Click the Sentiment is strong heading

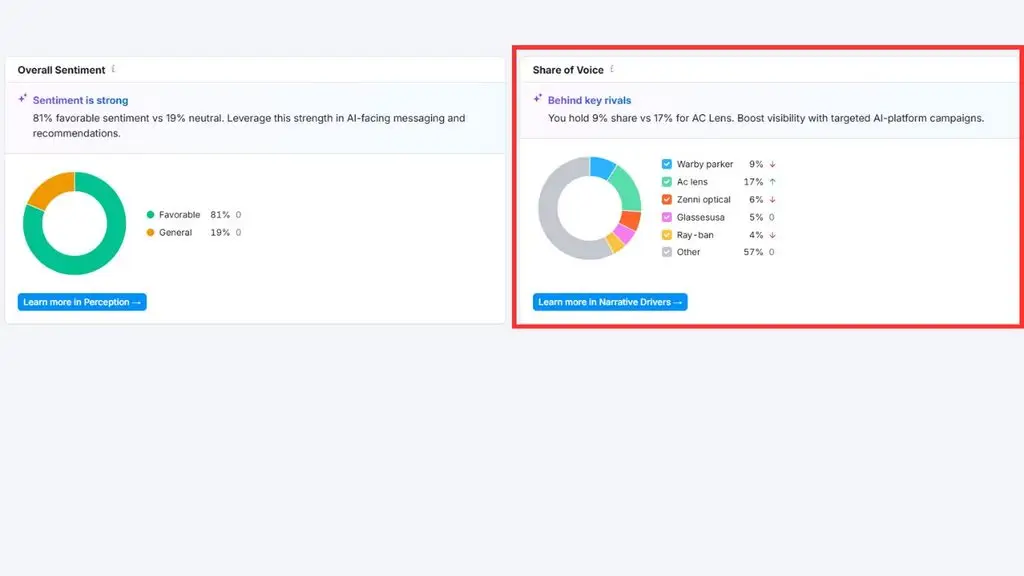[80, 101]
